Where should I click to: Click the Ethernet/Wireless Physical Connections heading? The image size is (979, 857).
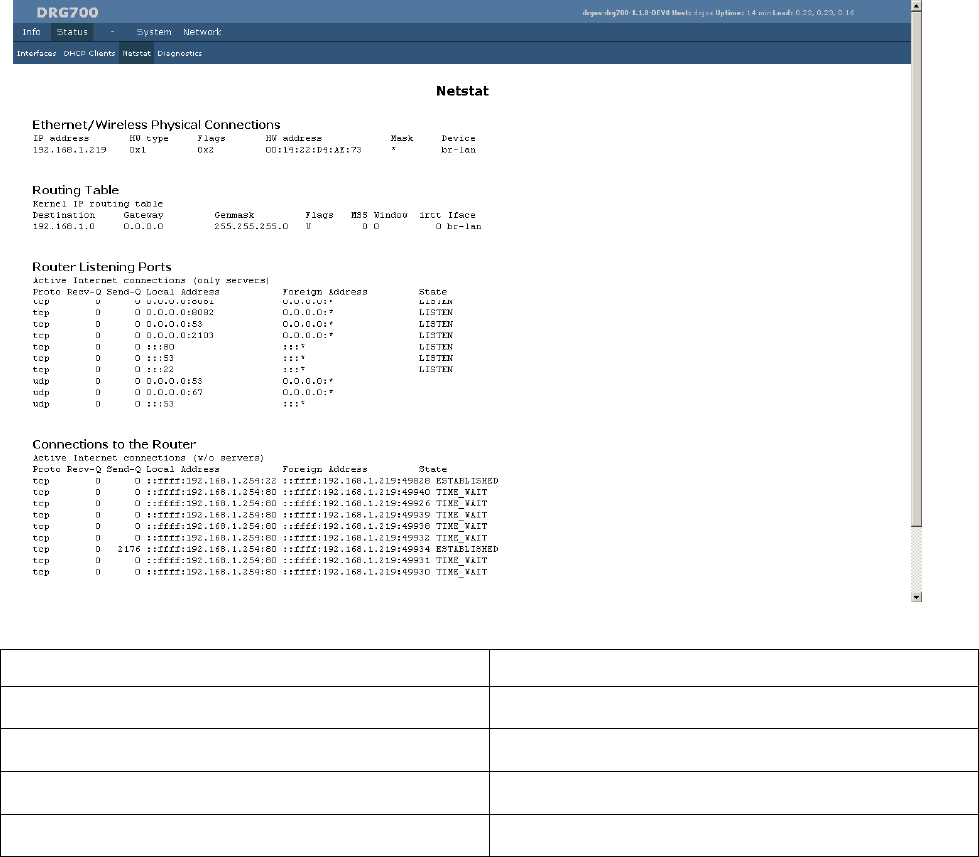(x=156, y=125)
